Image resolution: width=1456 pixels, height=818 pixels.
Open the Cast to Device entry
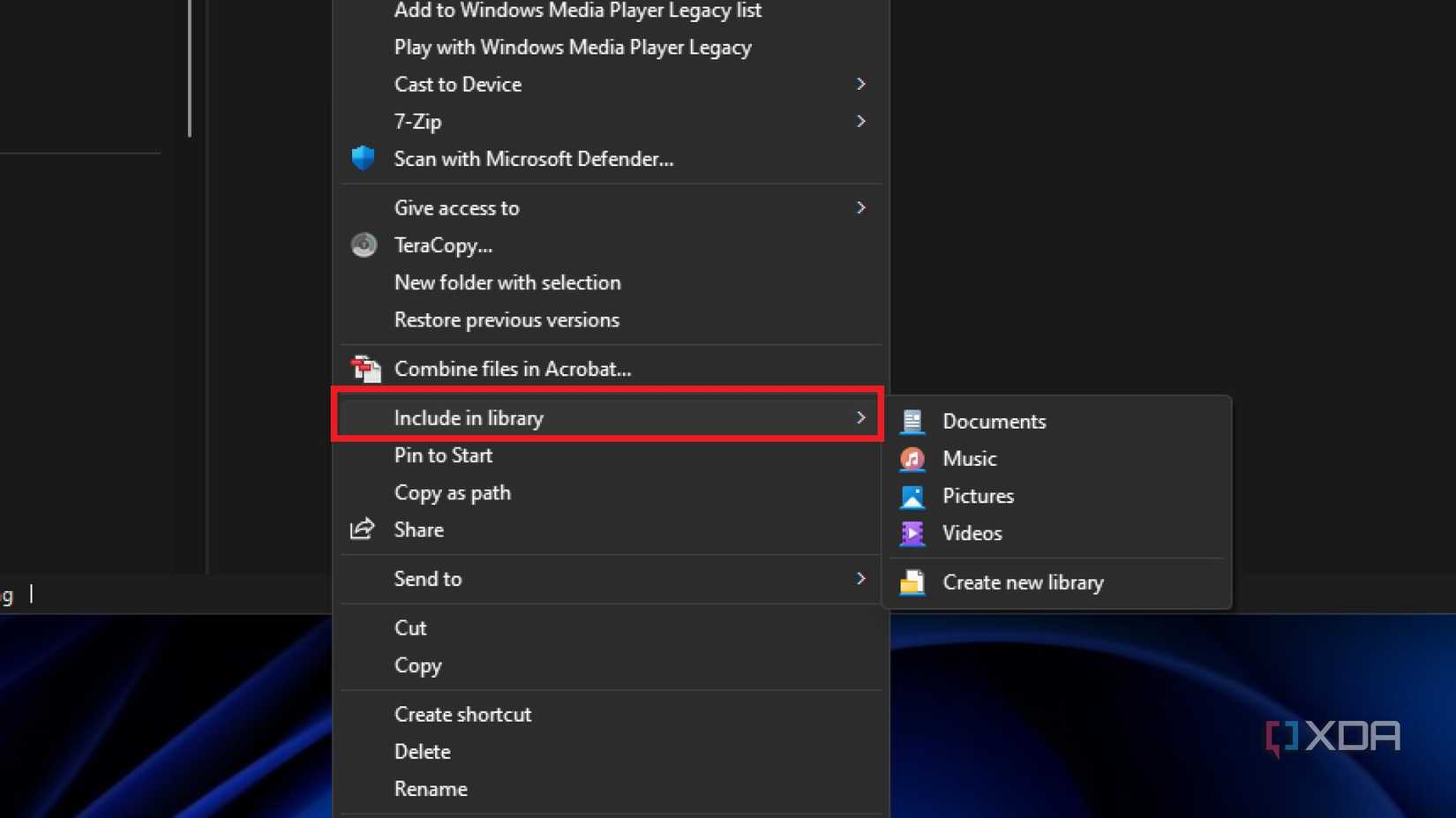pos(612,84)
